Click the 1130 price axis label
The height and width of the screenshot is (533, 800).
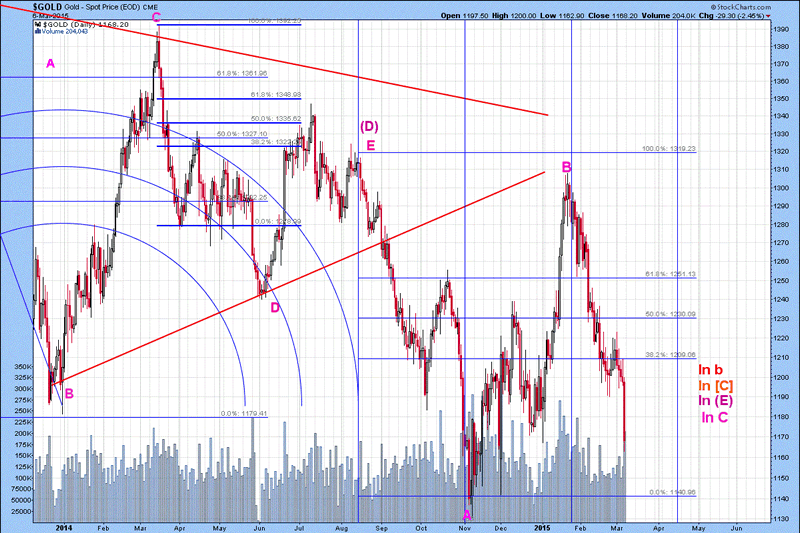pos(781,519)
